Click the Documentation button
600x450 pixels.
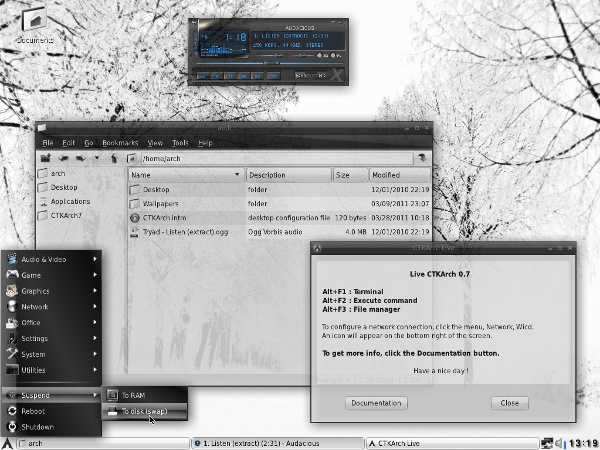[376, 403]
